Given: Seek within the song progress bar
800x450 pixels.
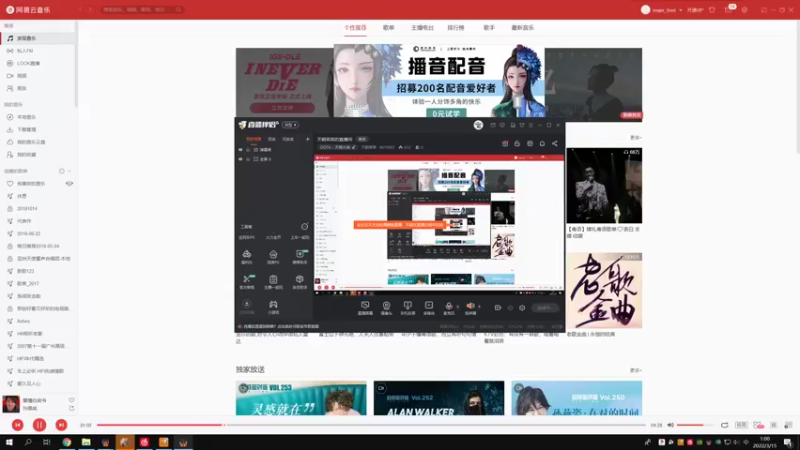Looking at the screenshot, I should pyautogui.click(x=371, y=425).
